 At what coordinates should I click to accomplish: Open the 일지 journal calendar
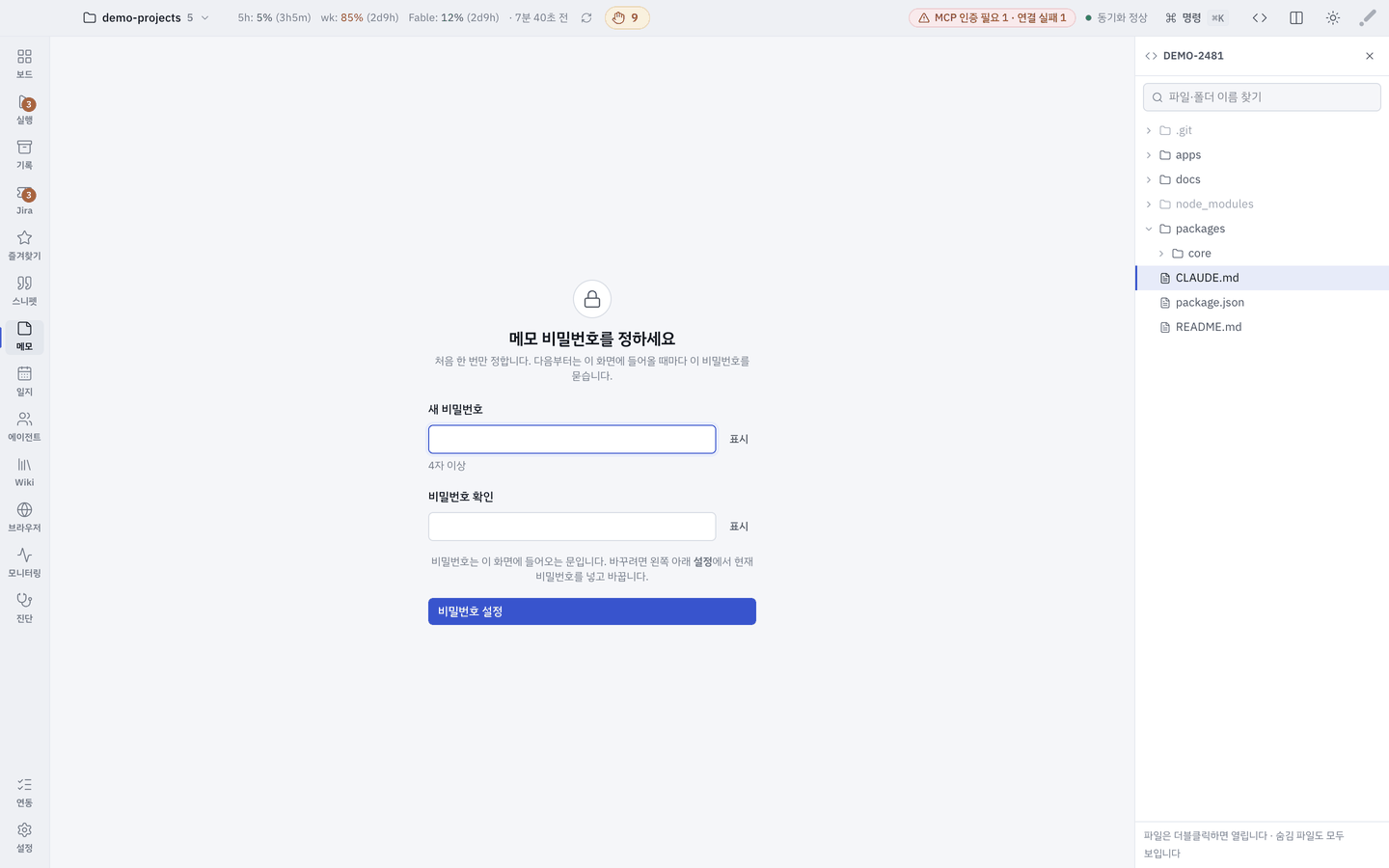pos(24,381)
